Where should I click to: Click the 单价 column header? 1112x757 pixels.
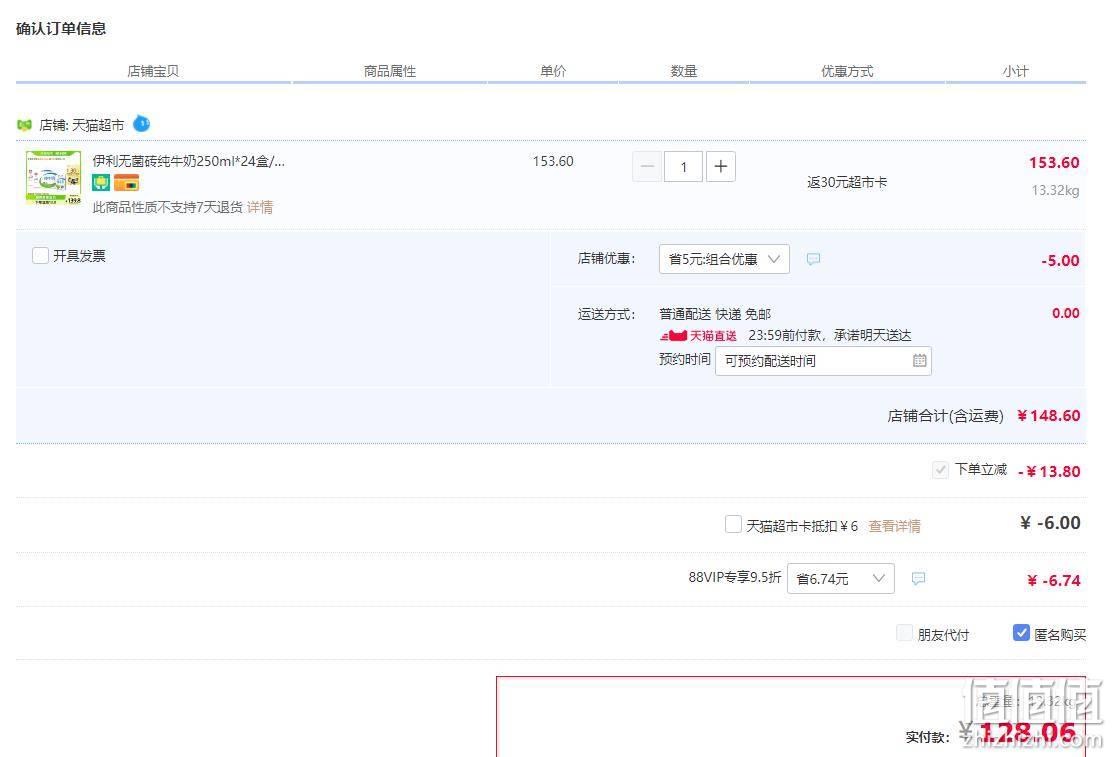point(553,71)
